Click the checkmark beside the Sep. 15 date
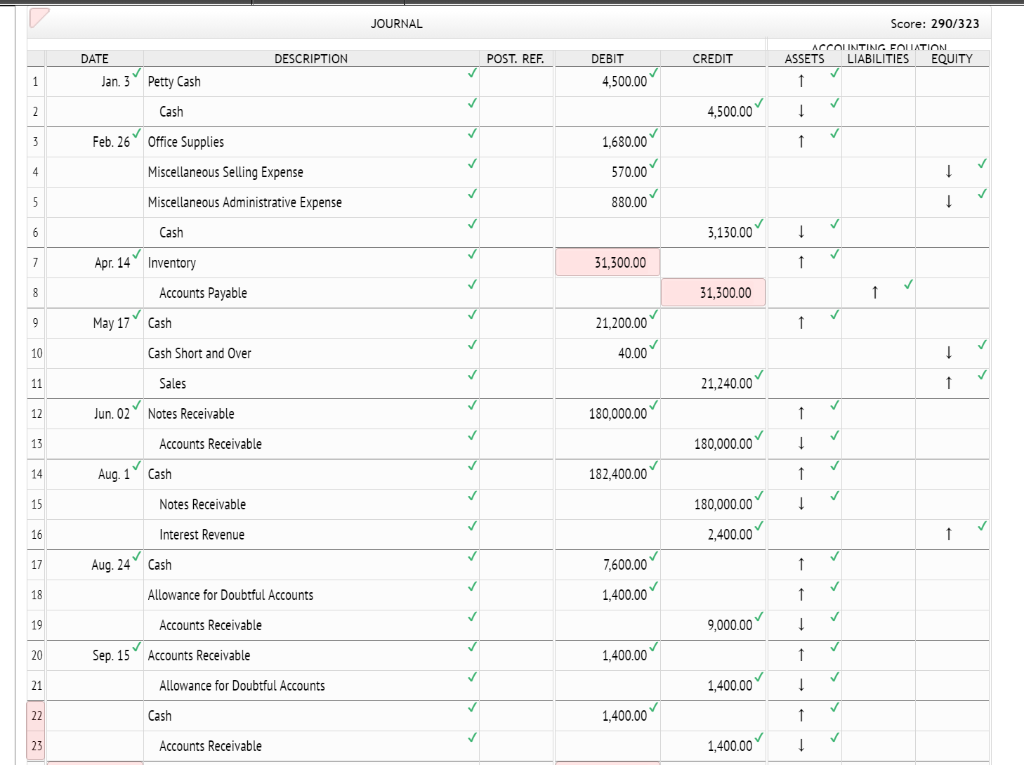 [135, 646]
